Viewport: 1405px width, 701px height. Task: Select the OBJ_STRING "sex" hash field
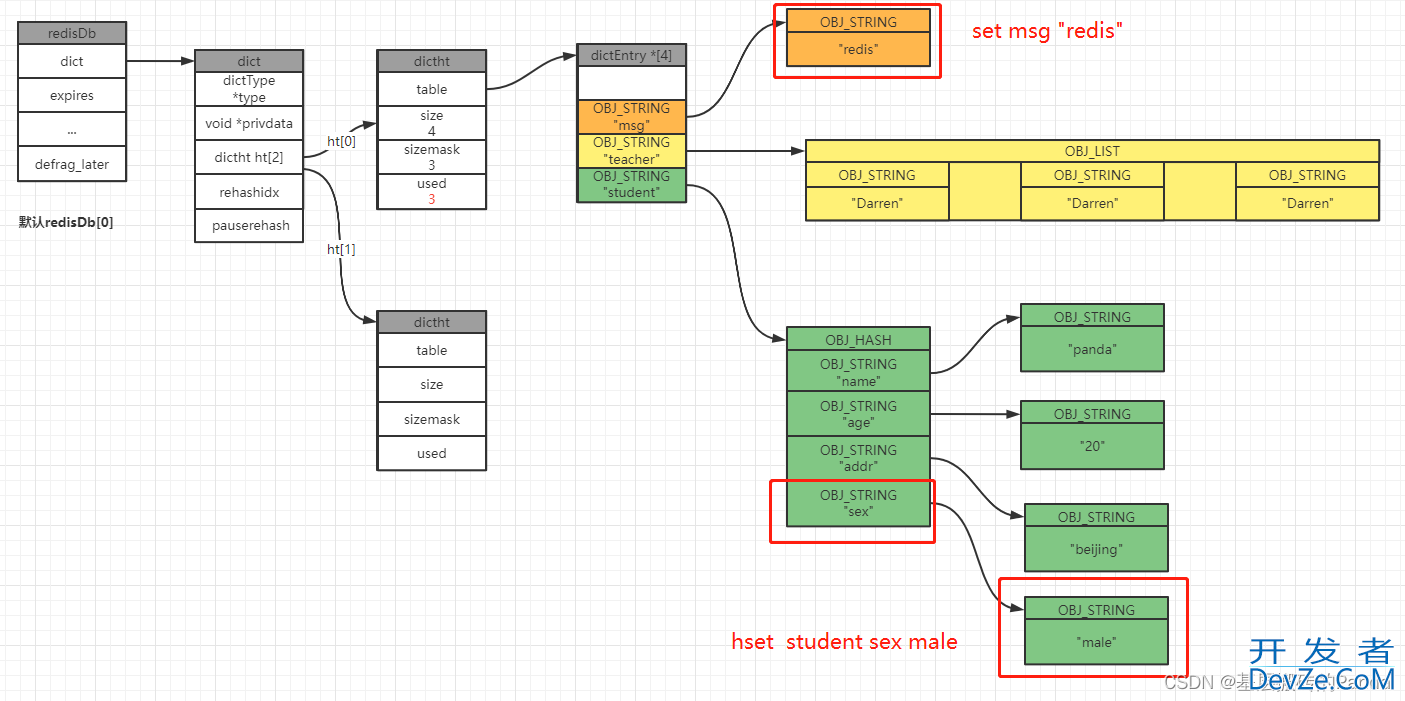[x=858, y=503]
